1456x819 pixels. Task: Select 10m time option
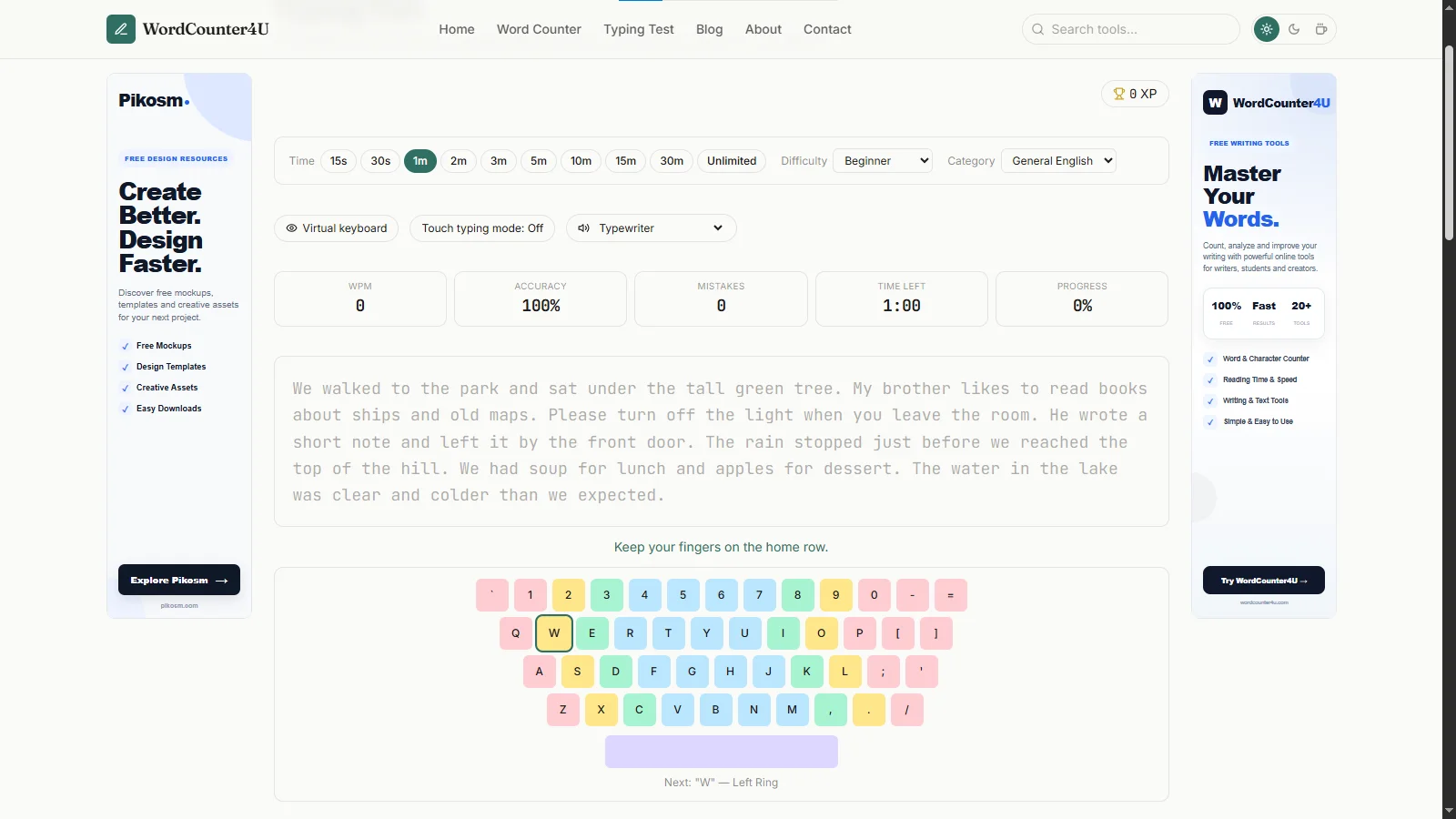click(x=581, y=161)
